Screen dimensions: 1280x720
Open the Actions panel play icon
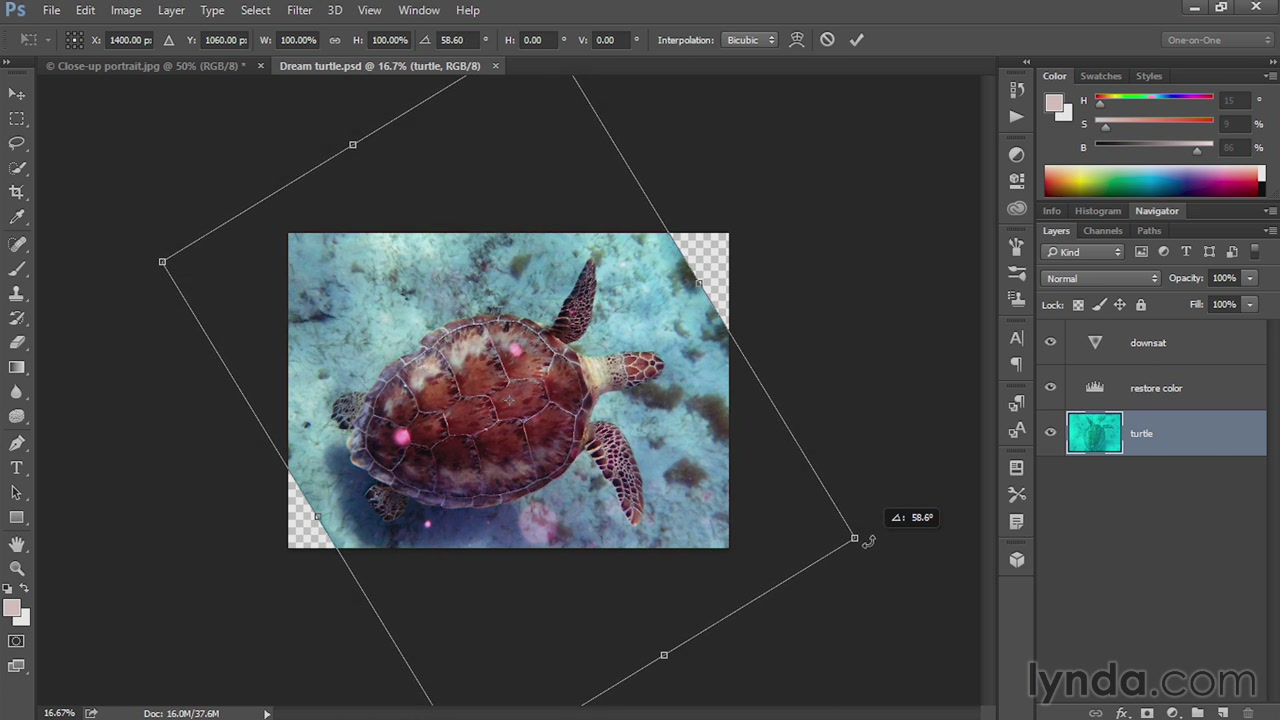(1016, 116)
